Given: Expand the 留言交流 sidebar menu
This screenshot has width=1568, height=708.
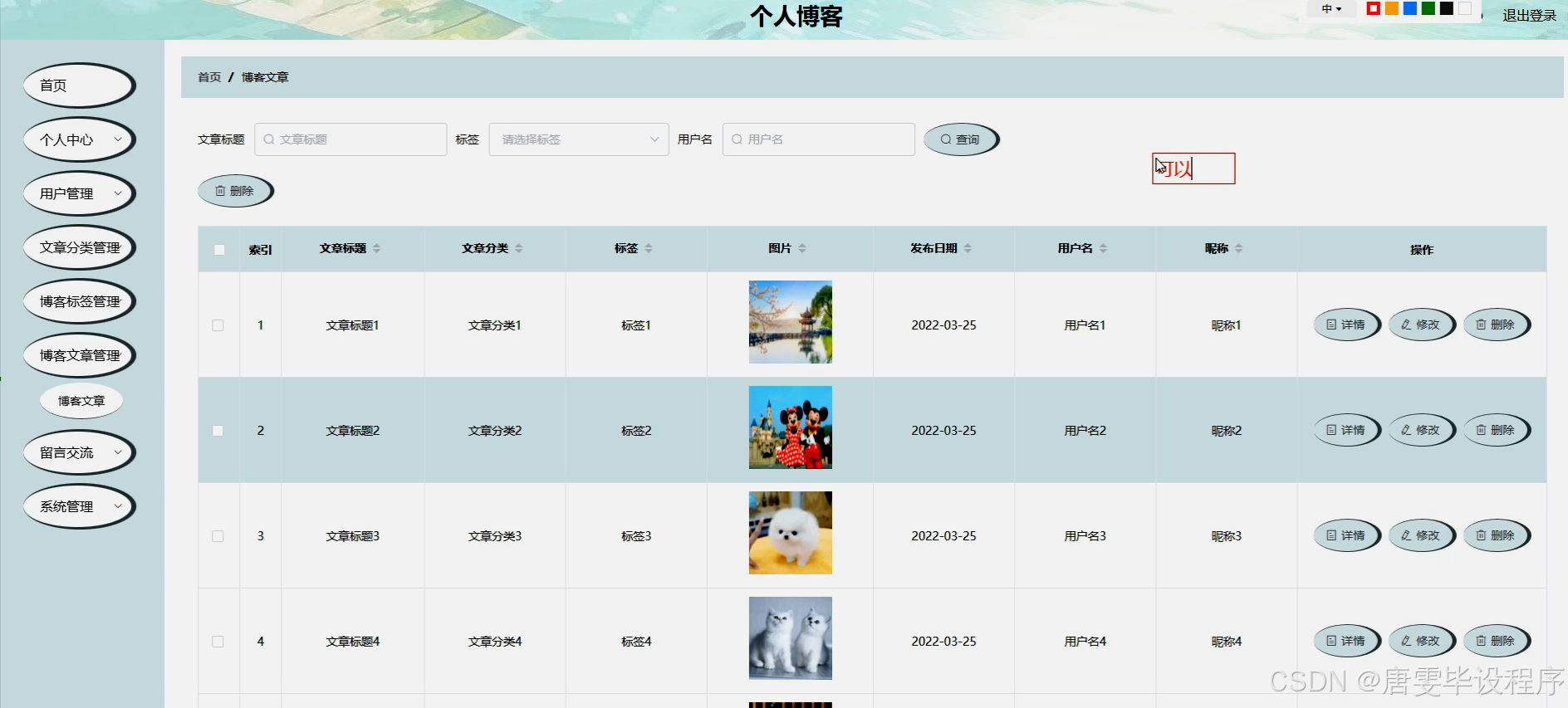Looking at the screenshot, I should (x=79, y=452).
